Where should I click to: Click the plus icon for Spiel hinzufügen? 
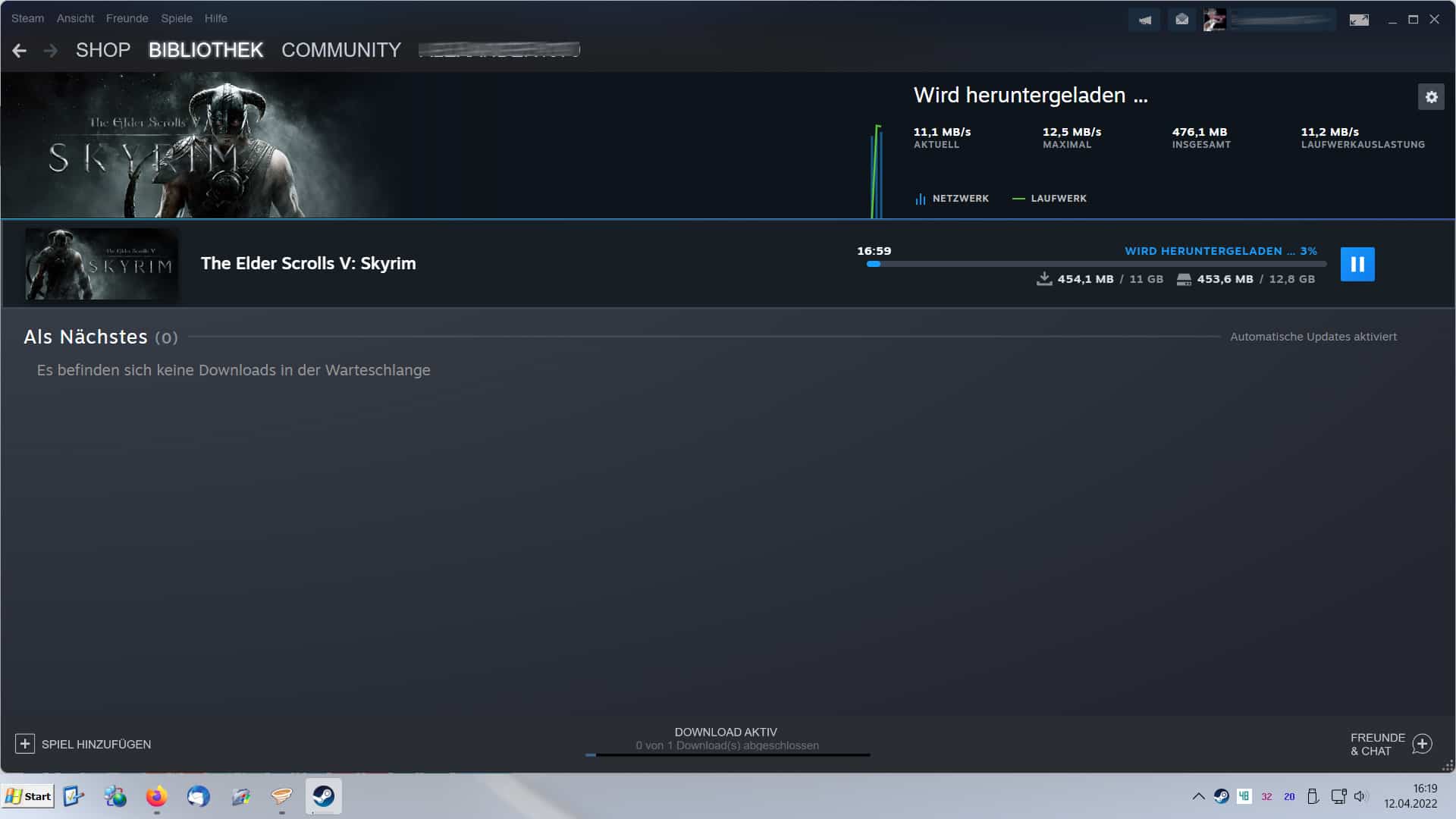point(25,744)
